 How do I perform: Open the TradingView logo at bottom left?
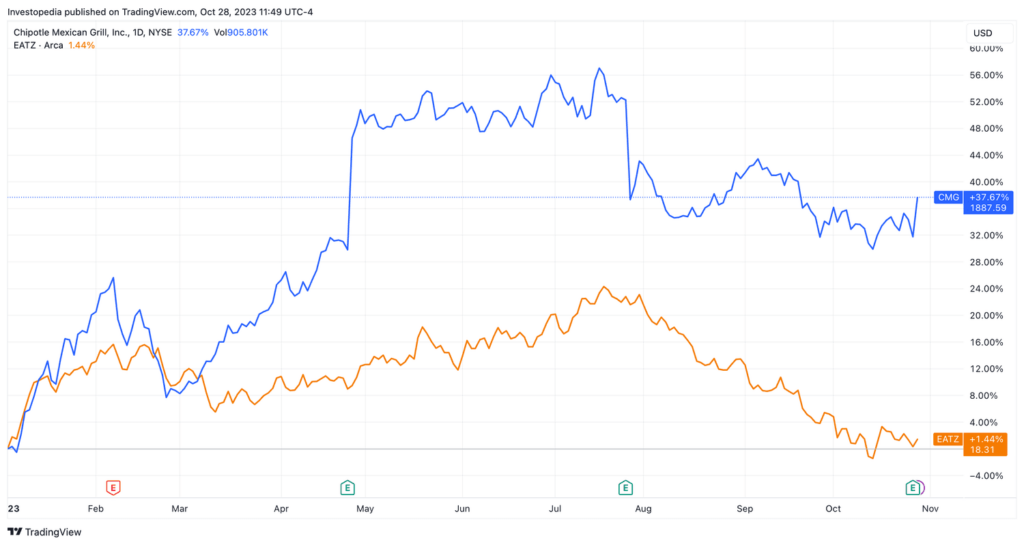tap(44, 532)
